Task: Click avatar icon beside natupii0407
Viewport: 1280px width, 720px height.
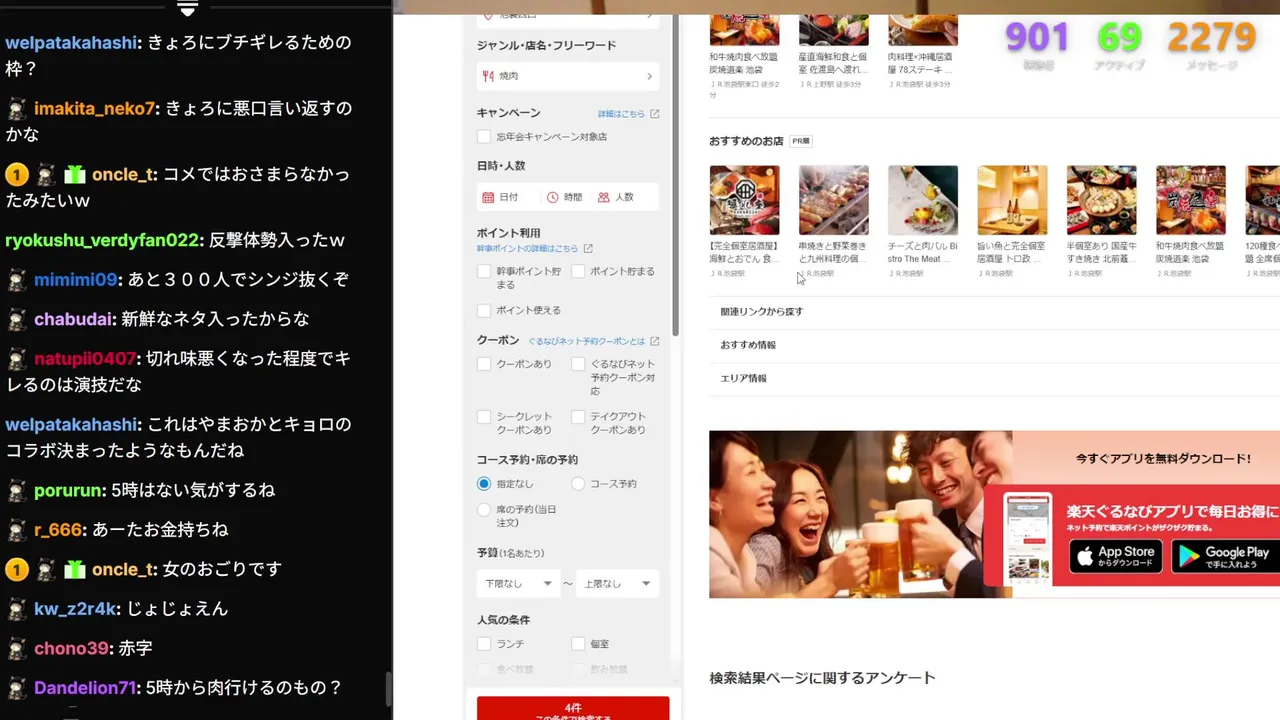Action: [x=16, y=359]
